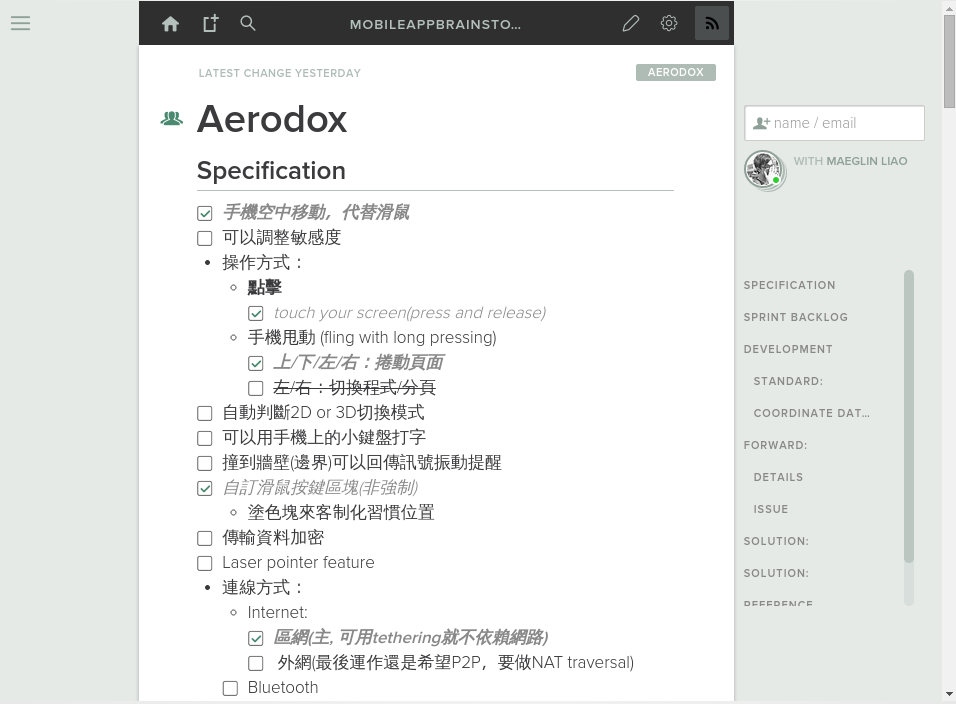Check 可以用手機上的小鍵盤打字 checkbox

[205, 438]
